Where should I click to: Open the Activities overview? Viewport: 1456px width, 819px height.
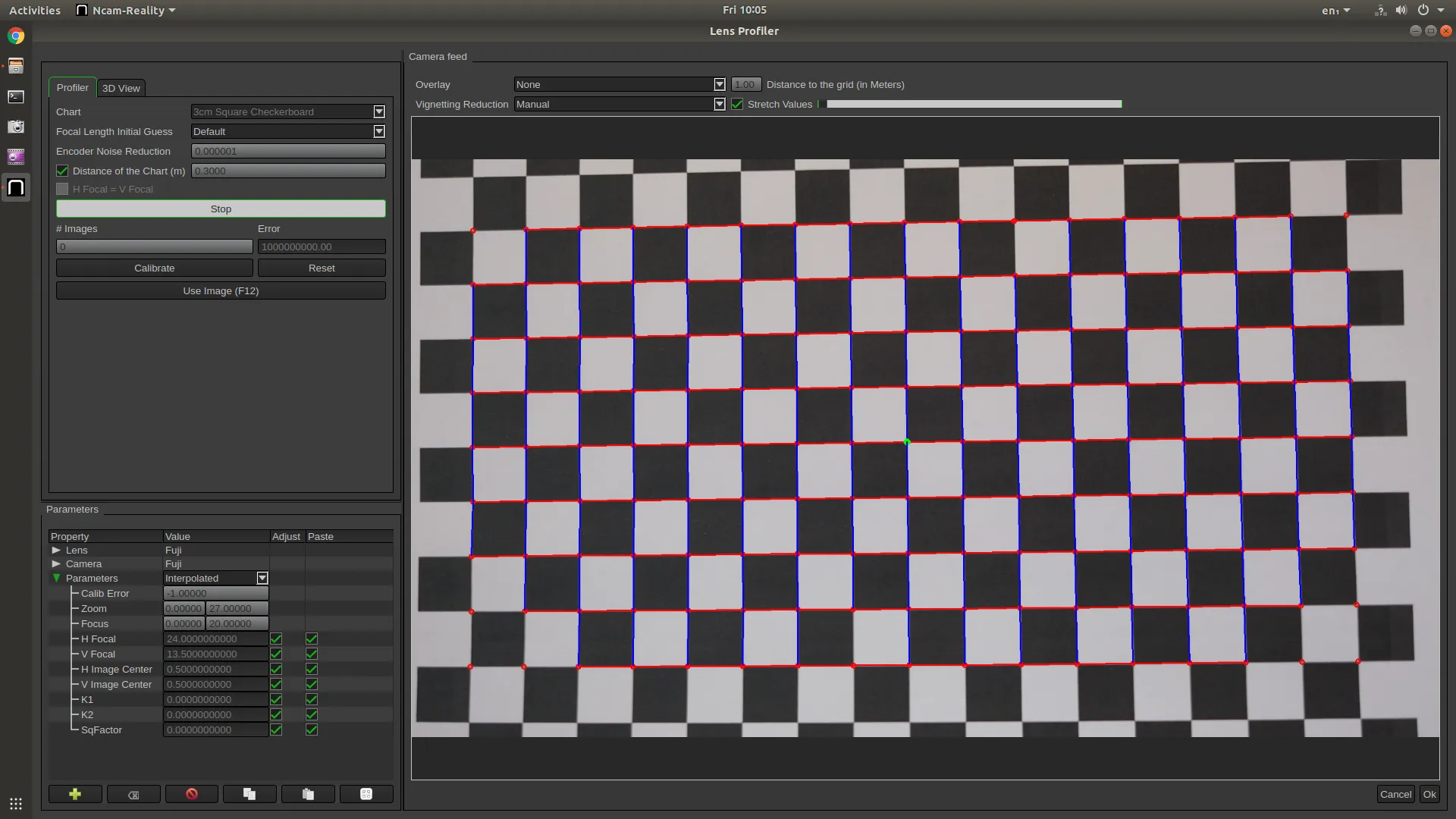coord(35,10)
